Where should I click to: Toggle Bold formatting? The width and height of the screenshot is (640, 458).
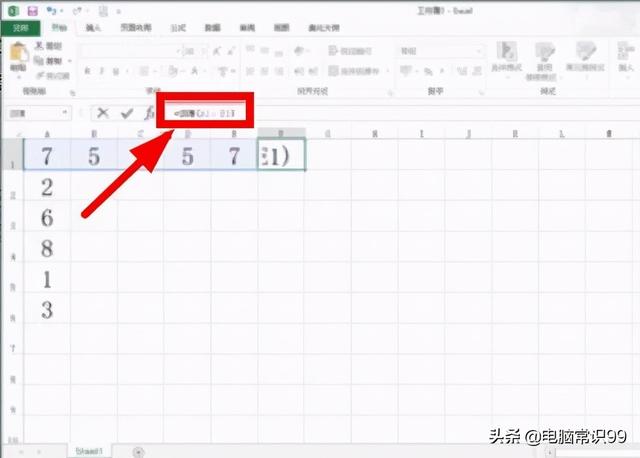(x=87, y=71)
